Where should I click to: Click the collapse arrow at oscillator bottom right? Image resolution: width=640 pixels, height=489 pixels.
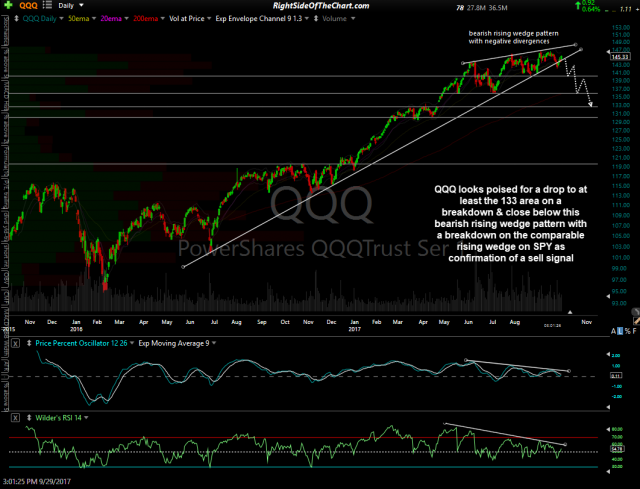coord(608,407)
